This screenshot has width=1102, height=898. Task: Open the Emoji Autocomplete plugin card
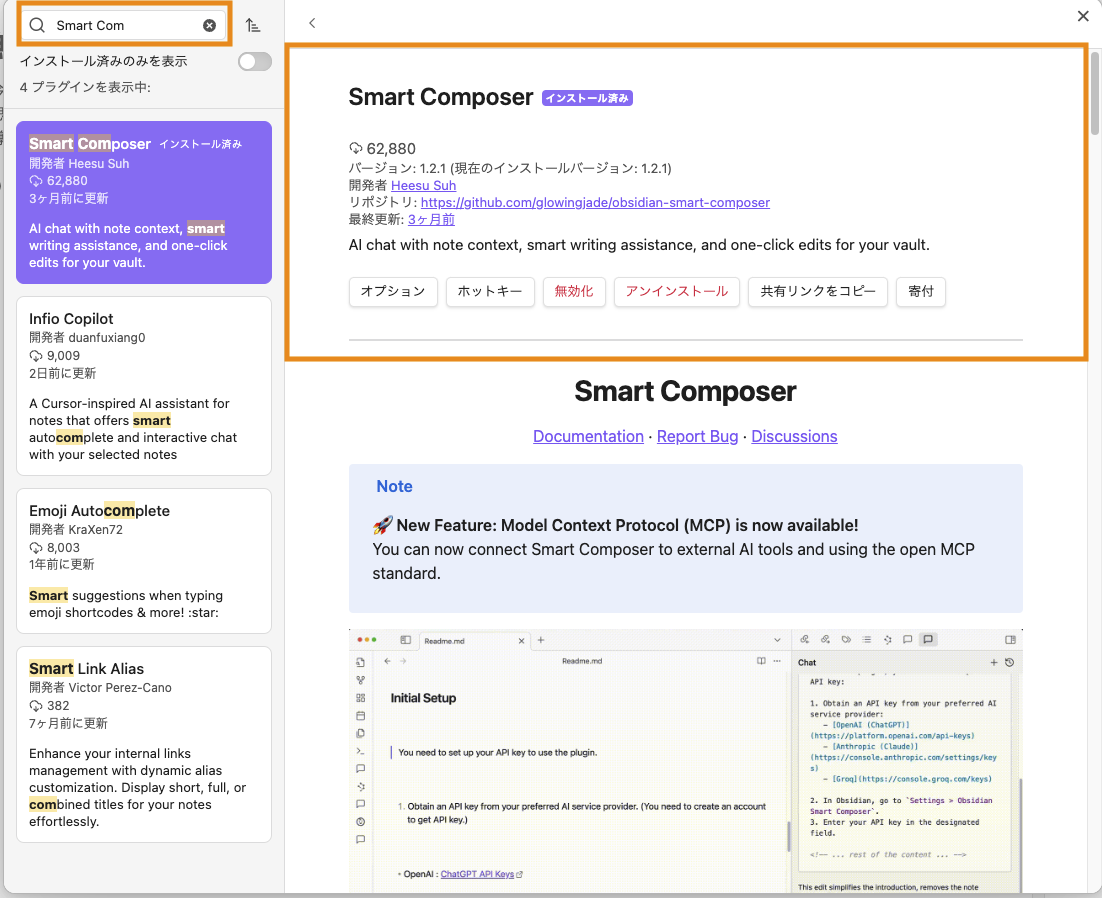[x=144, y=561]
